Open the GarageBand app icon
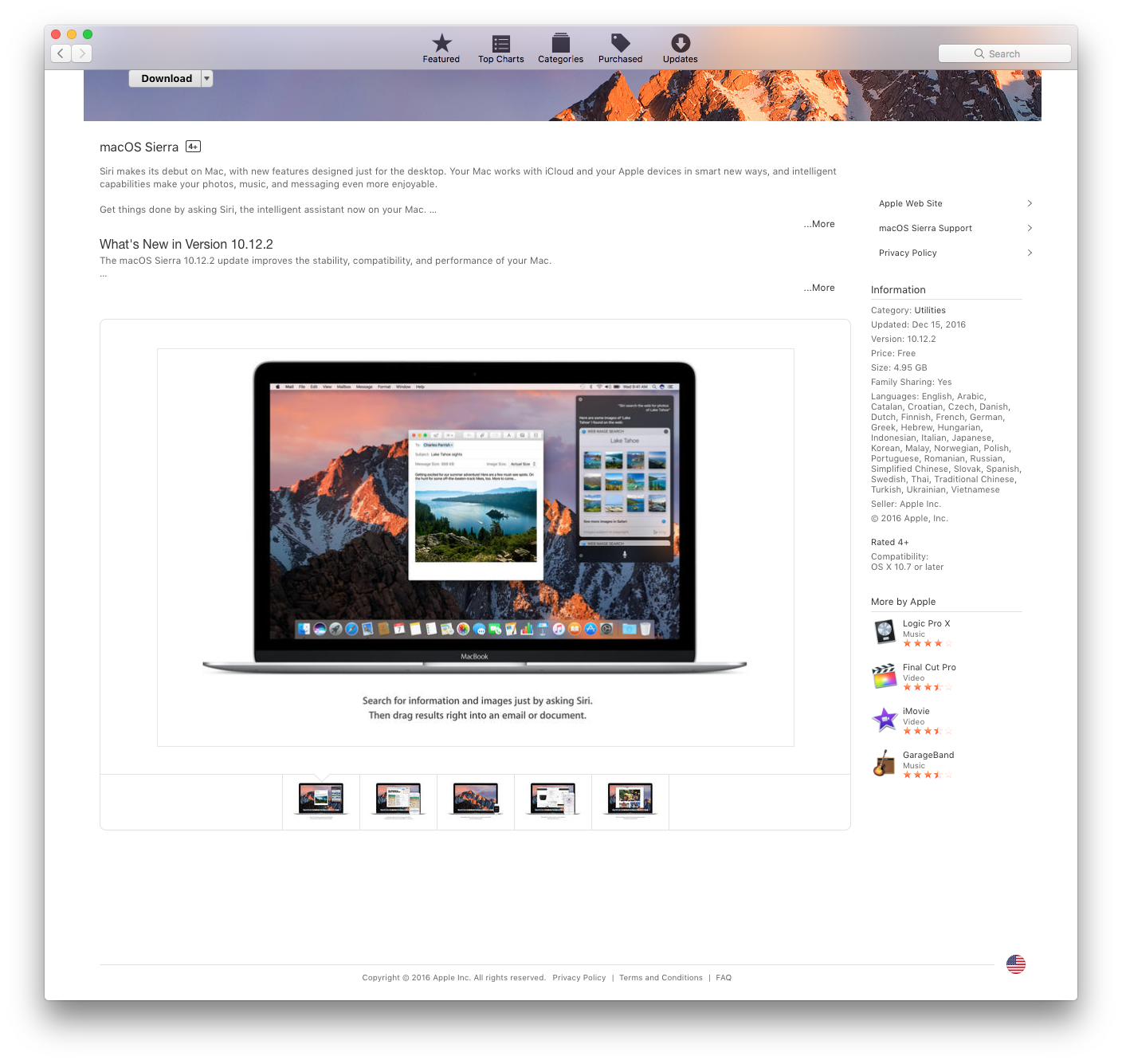 (x=885, y=764)
